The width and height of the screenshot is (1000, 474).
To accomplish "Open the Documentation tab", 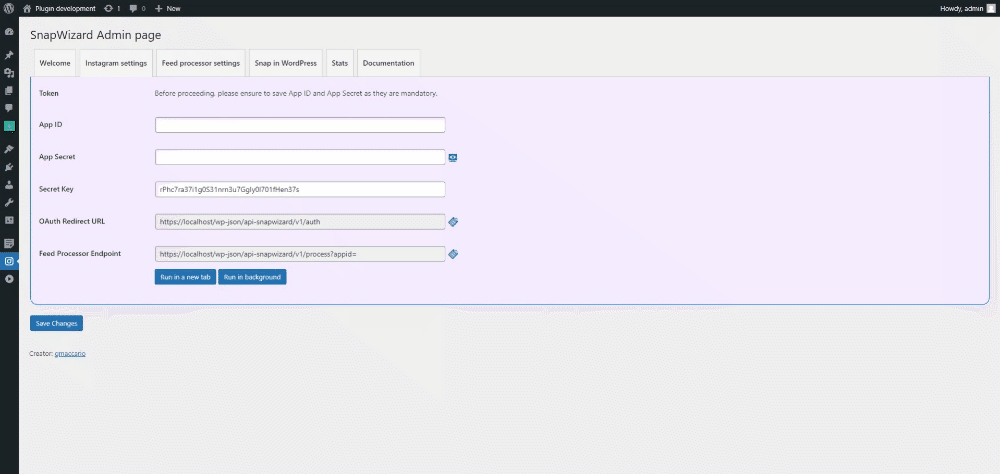I will click(388, 63).
